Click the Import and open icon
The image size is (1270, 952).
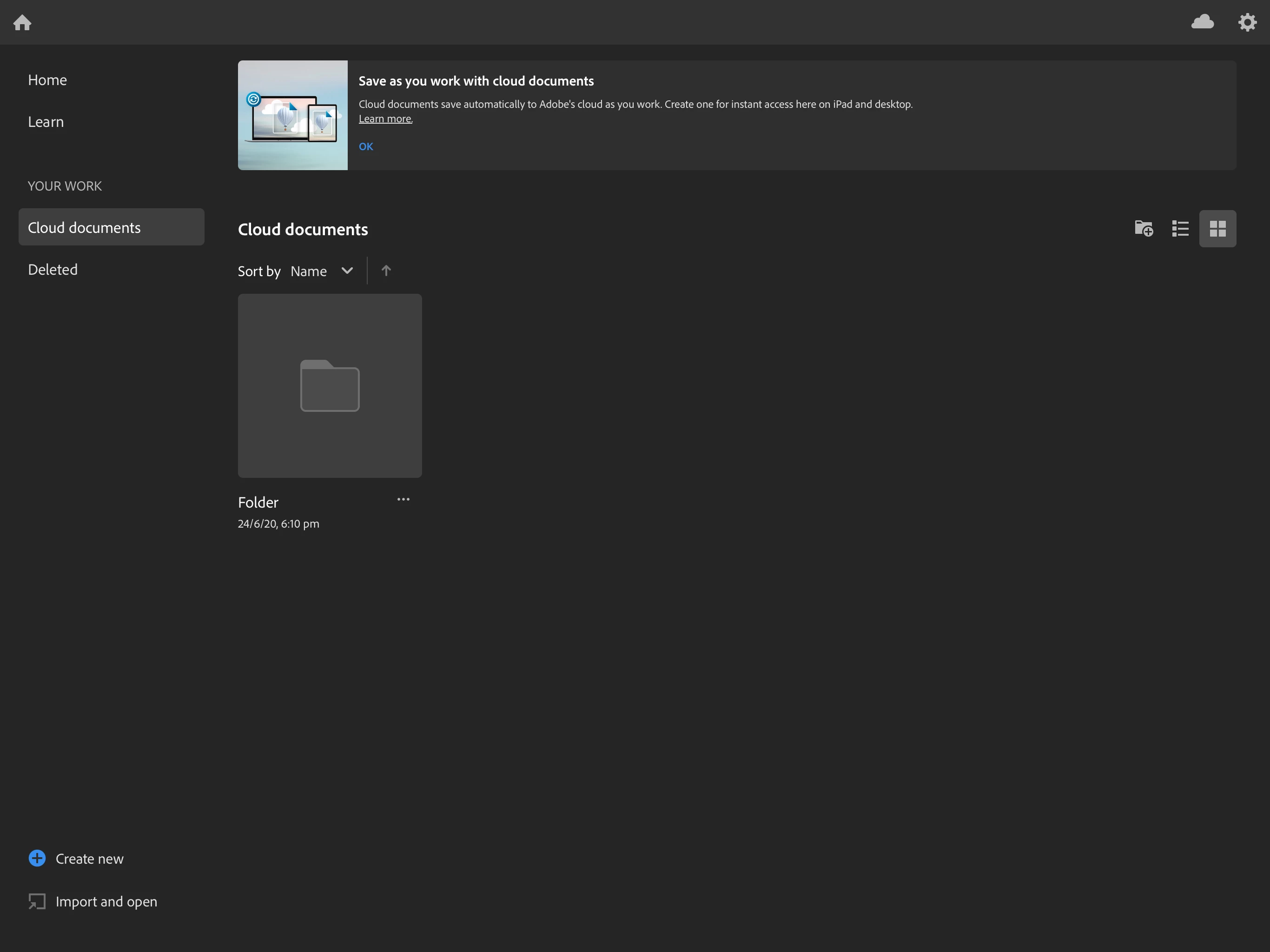(37, 901)
